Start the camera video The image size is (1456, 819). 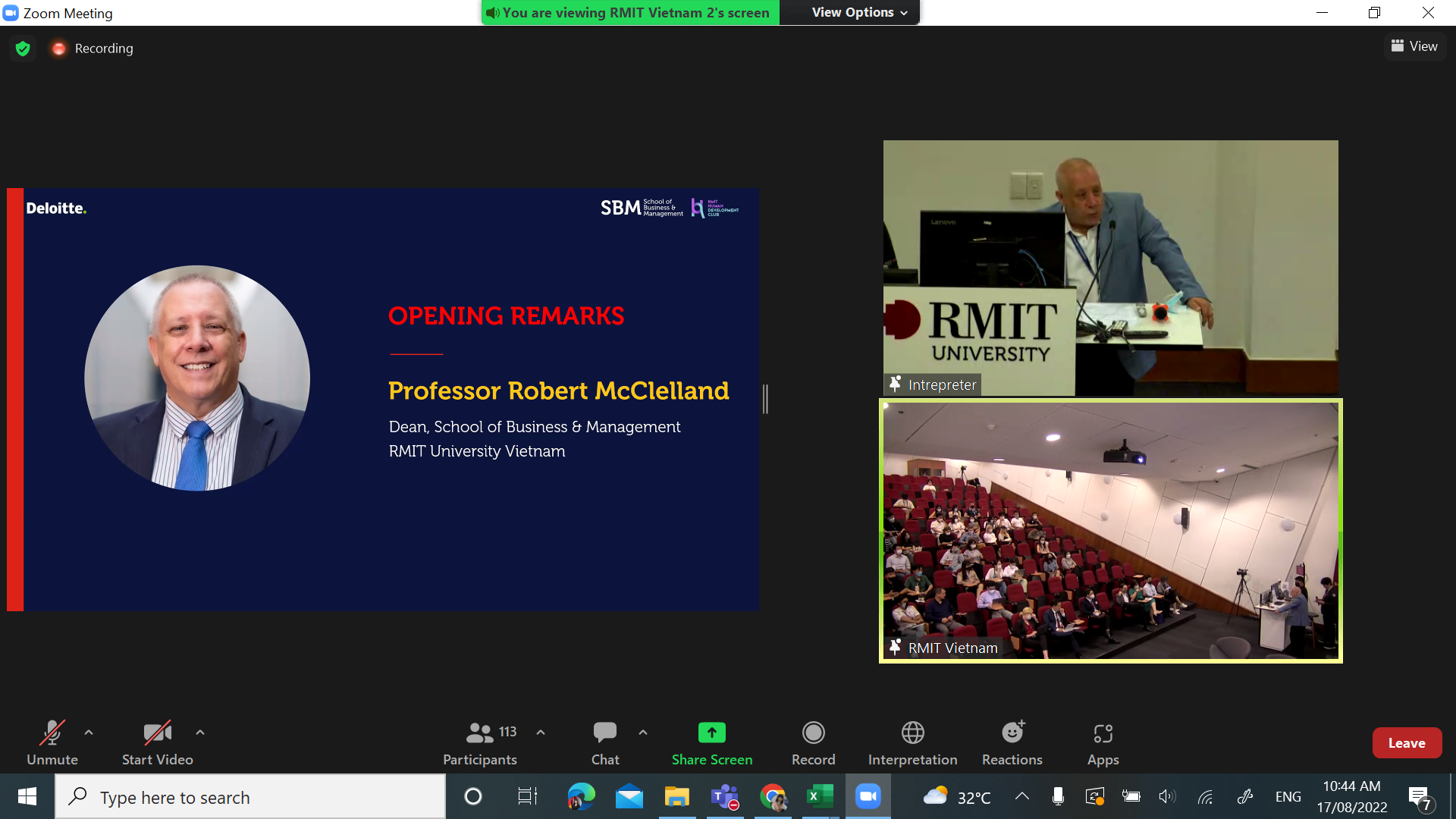tap(158, 743)
